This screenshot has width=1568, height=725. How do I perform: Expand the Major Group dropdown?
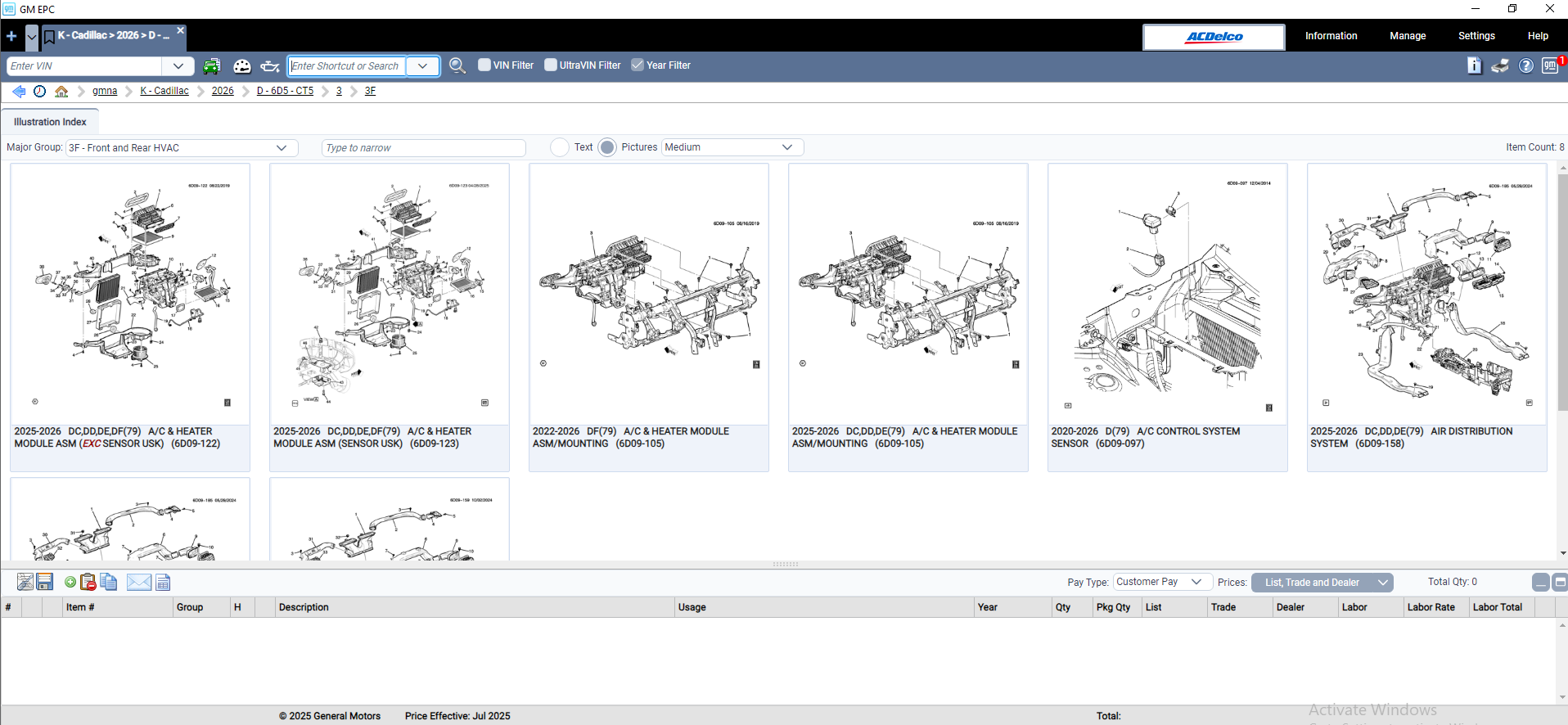281,148
